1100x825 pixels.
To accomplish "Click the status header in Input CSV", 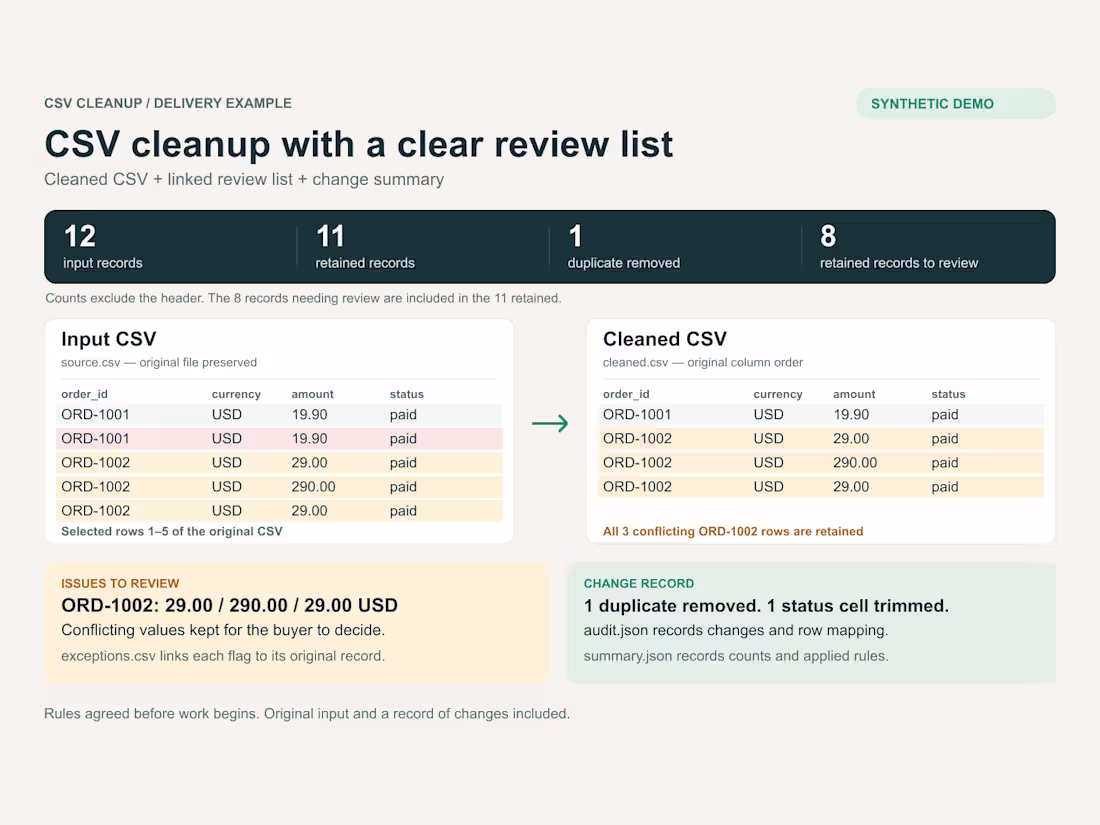I will [407, 394].
